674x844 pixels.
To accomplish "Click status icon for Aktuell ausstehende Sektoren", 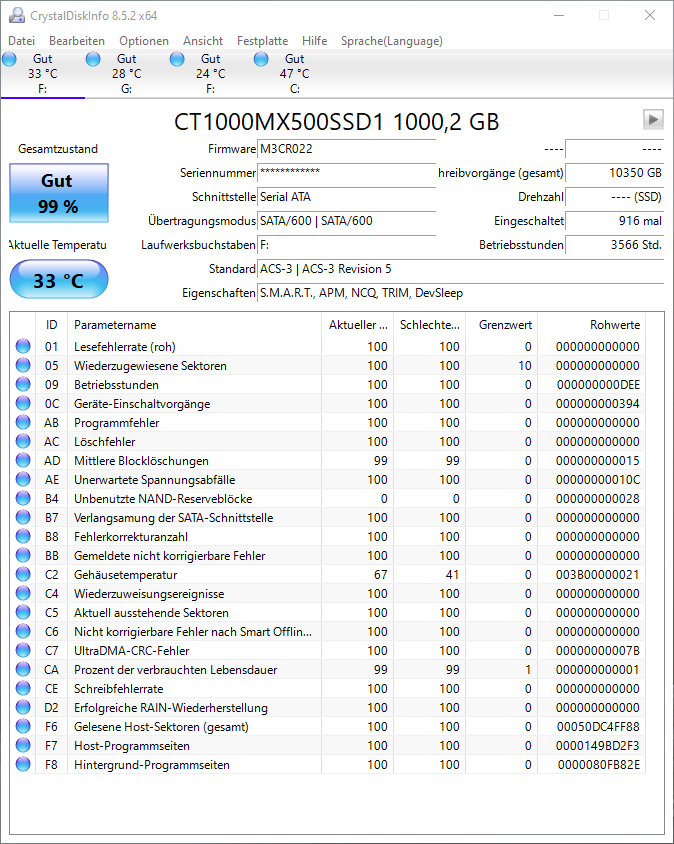I will point(23,612).
